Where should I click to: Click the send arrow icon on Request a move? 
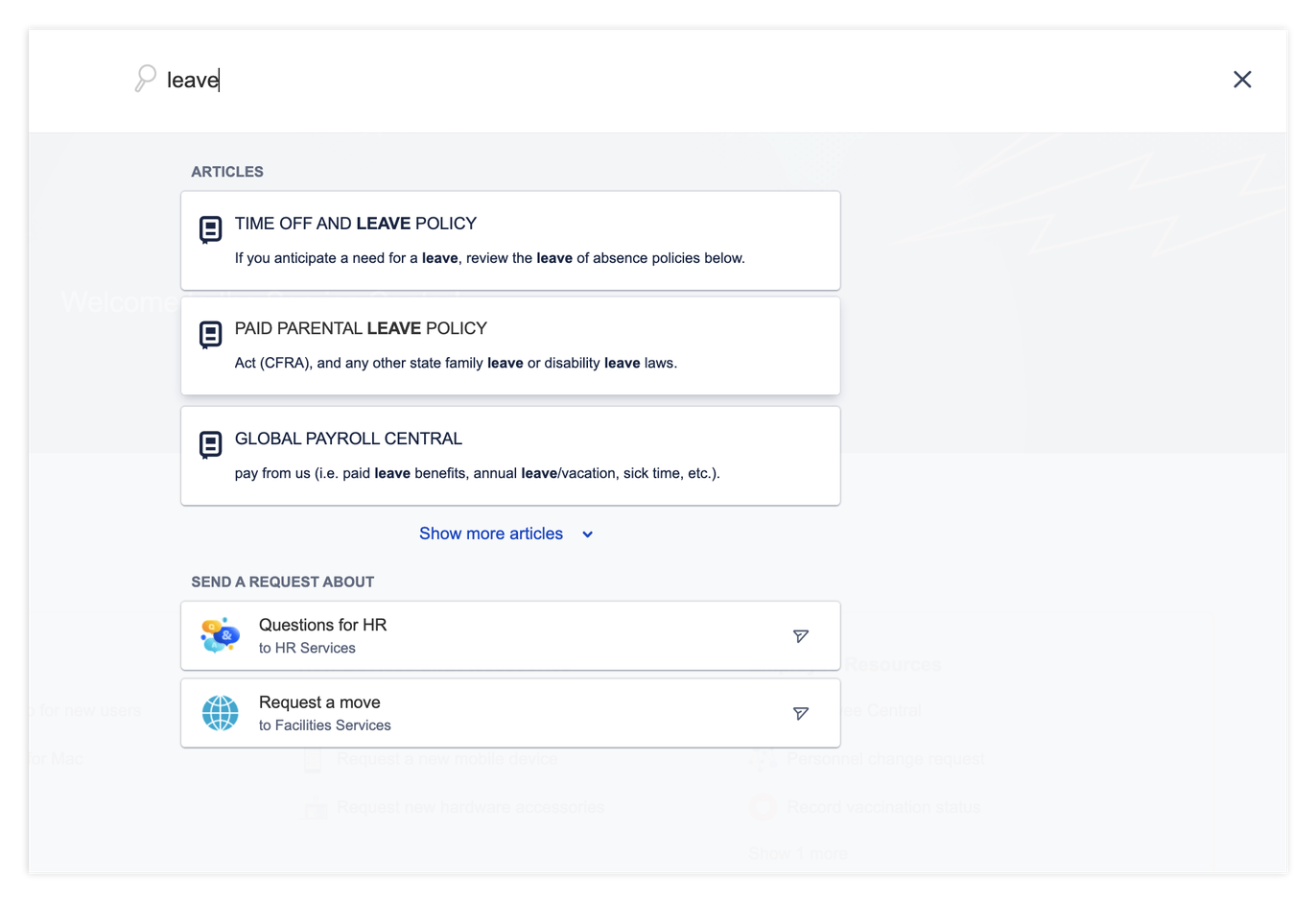point(801,713)
